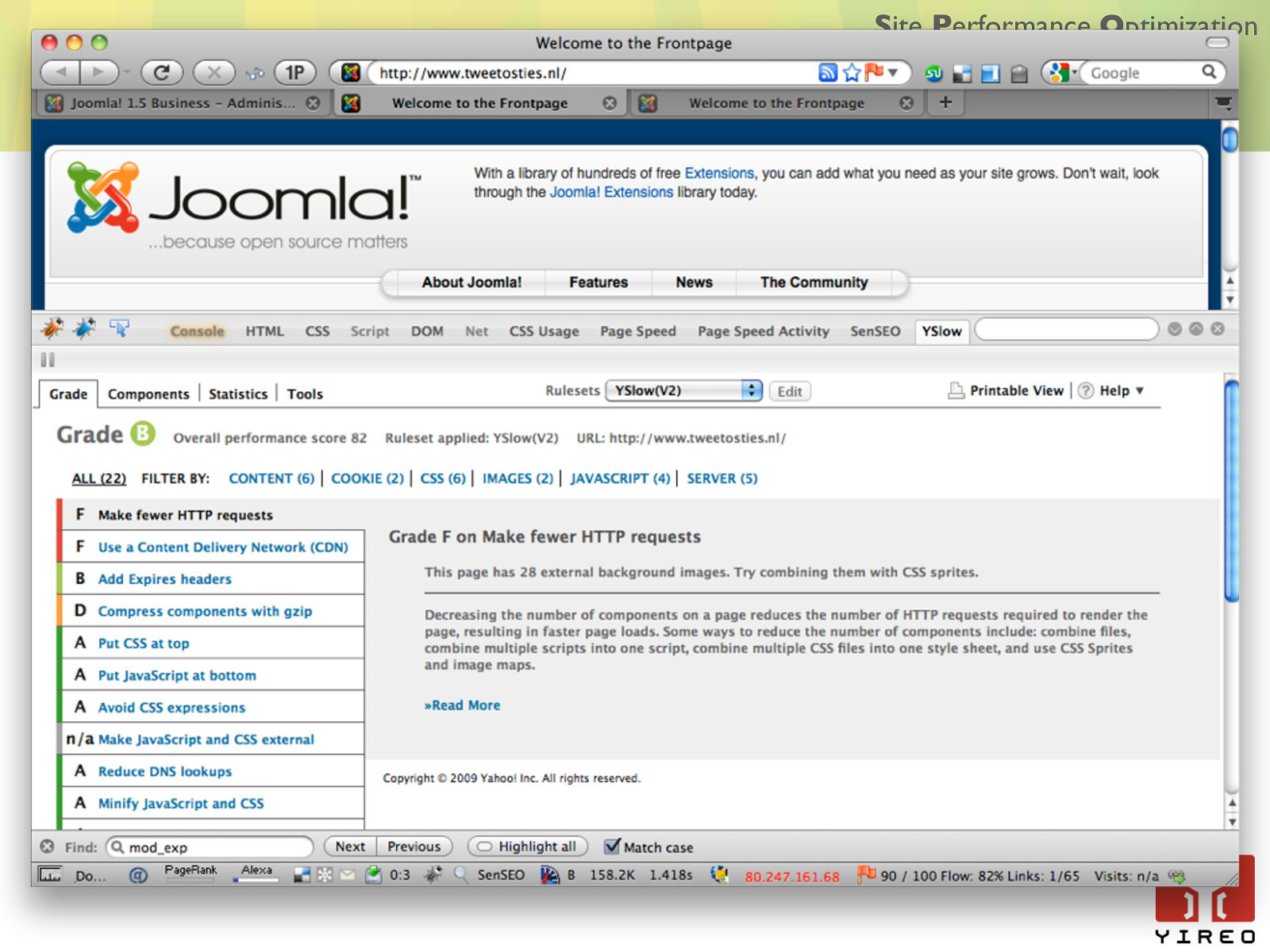Open The Community menu item
Image resolution: width=1270 pixels, height=952 pixels.
pyautogui.click(x=814, y=282)
